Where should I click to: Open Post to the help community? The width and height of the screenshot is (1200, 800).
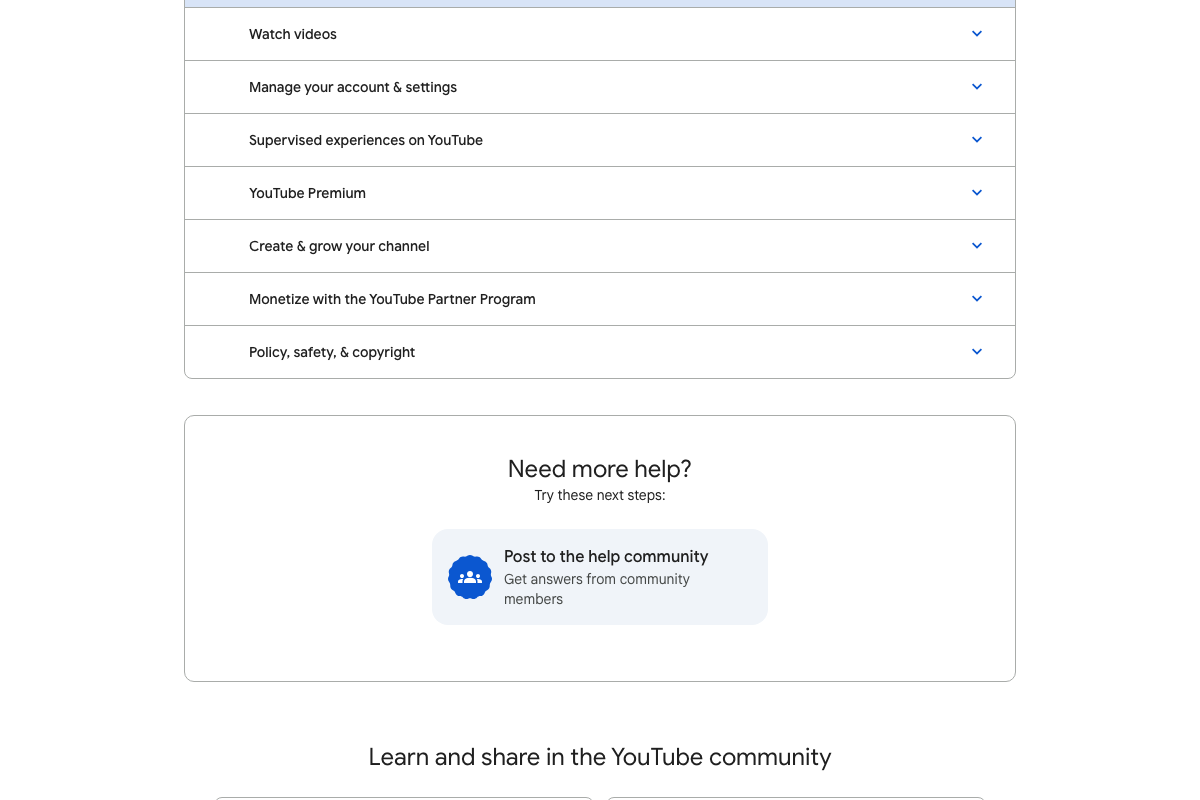pos(600,577)
